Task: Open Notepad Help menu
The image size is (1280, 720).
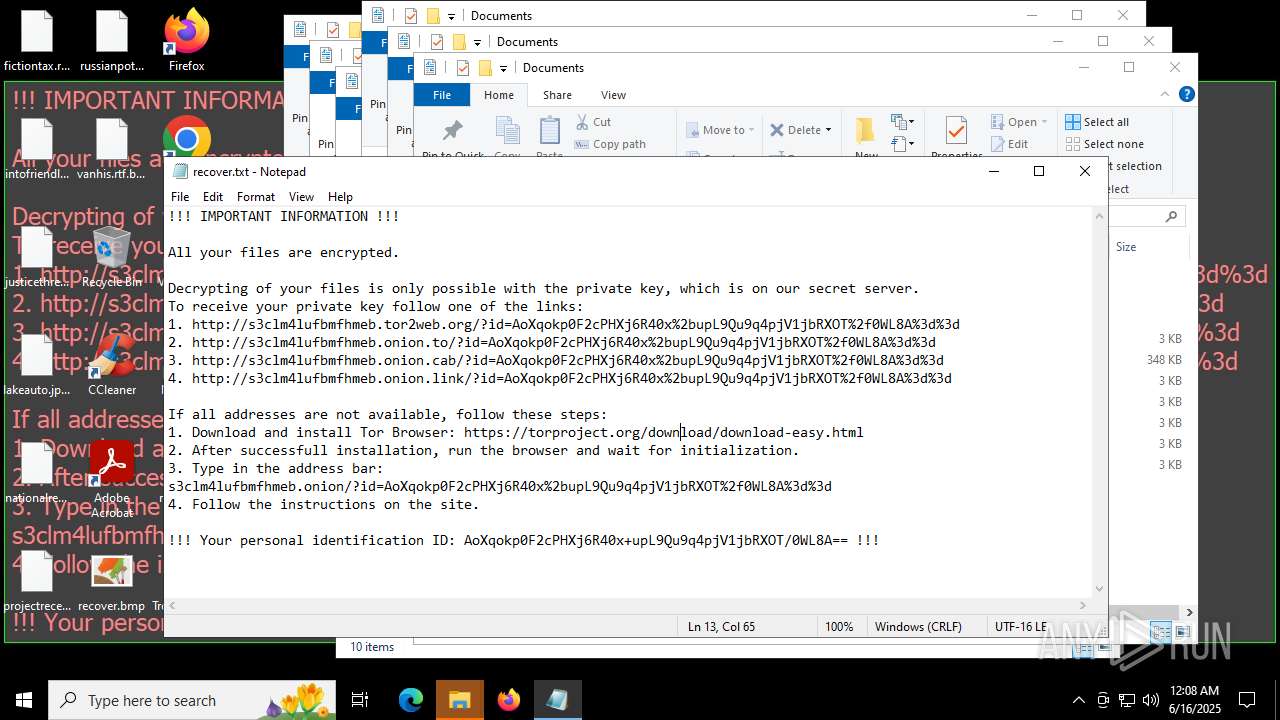Action: (x=340, y=197)
